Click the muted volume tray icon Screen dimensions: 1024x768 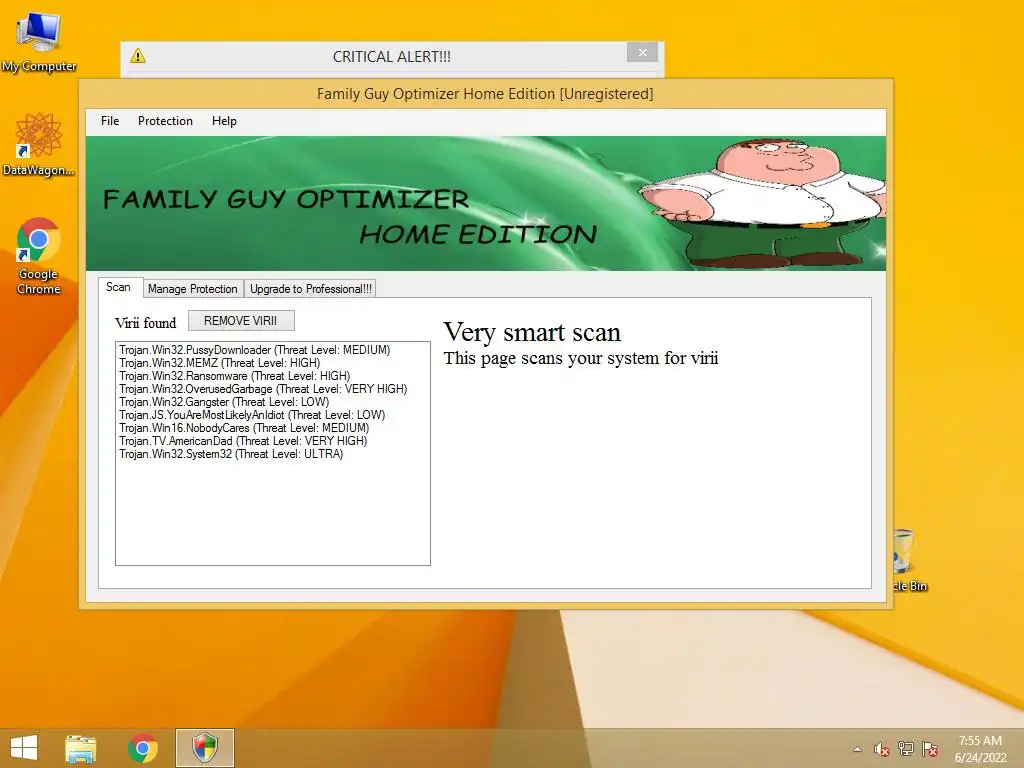[x=882, y=749]
